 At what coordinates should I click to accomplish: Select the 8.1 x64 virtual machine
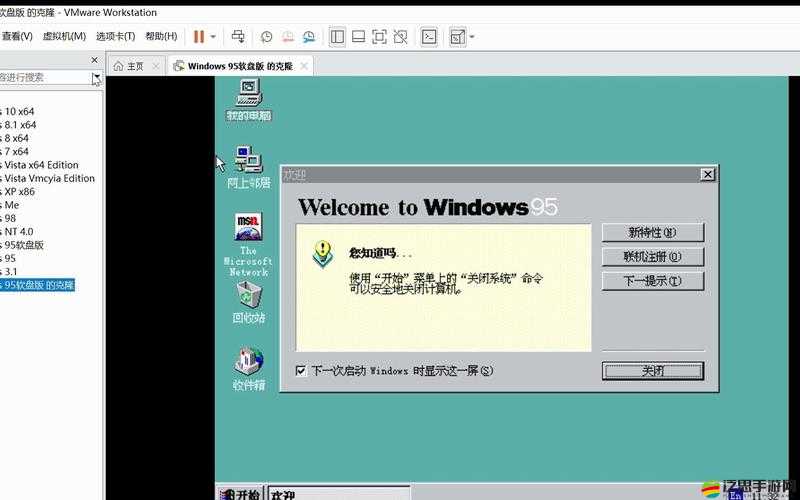[x=18, y=124]
